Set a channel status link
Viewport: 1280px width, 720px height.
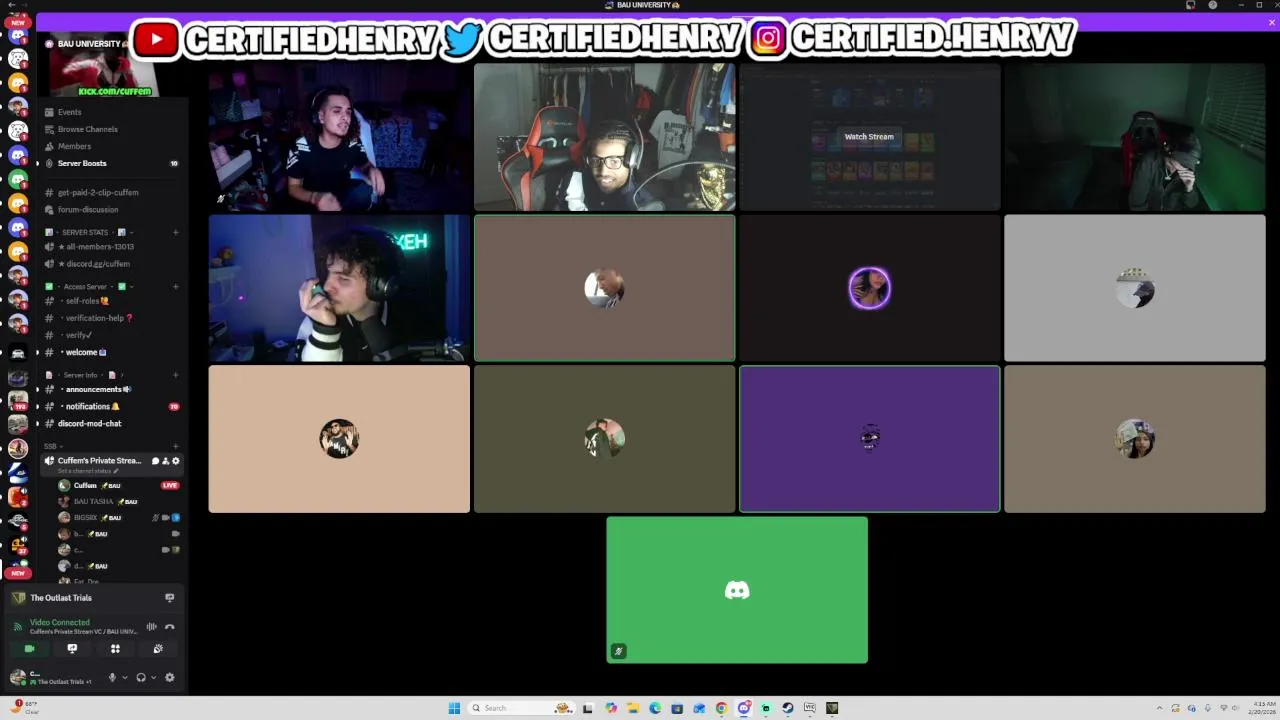[x=88, y=471]
